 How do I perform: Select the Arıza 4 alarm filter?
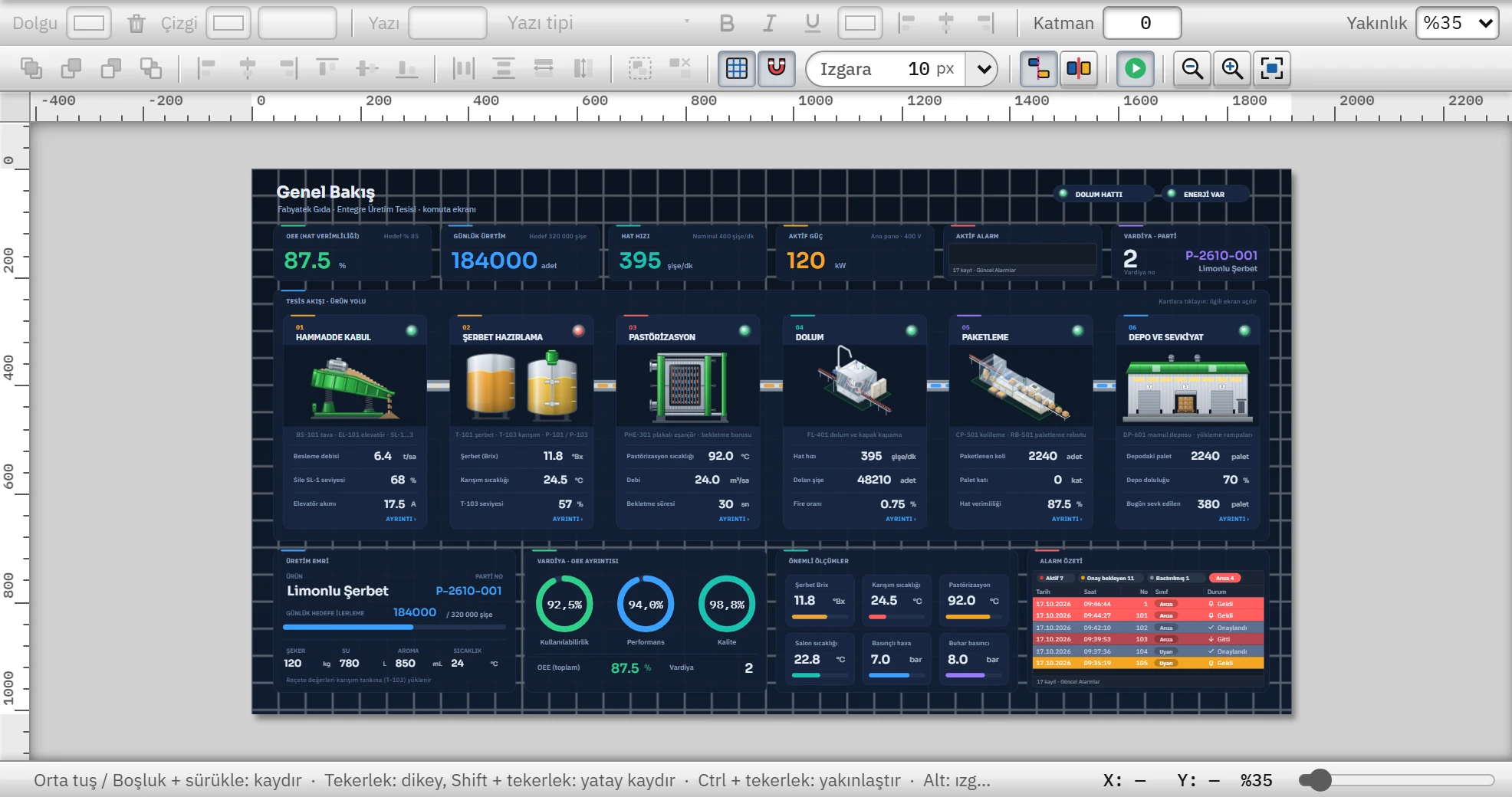(x=1224, y=579)
